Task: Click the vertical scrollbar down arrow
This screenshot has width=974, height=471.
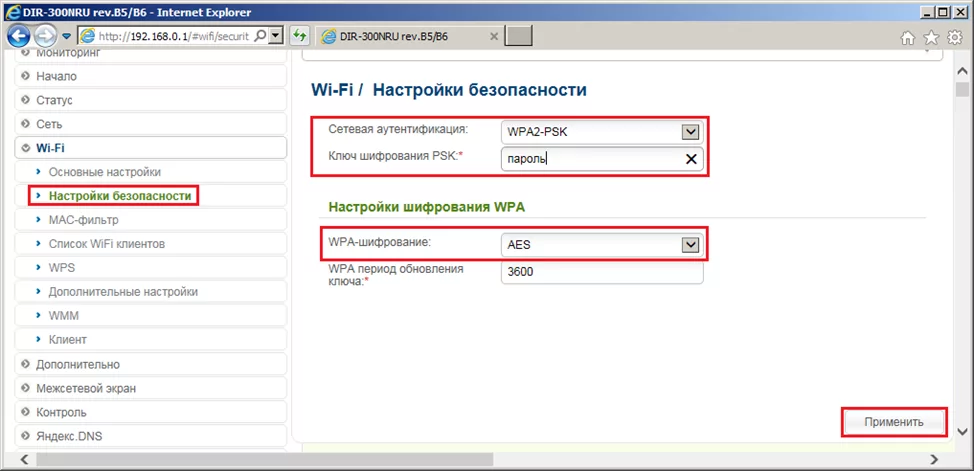Action: point(962,431)
